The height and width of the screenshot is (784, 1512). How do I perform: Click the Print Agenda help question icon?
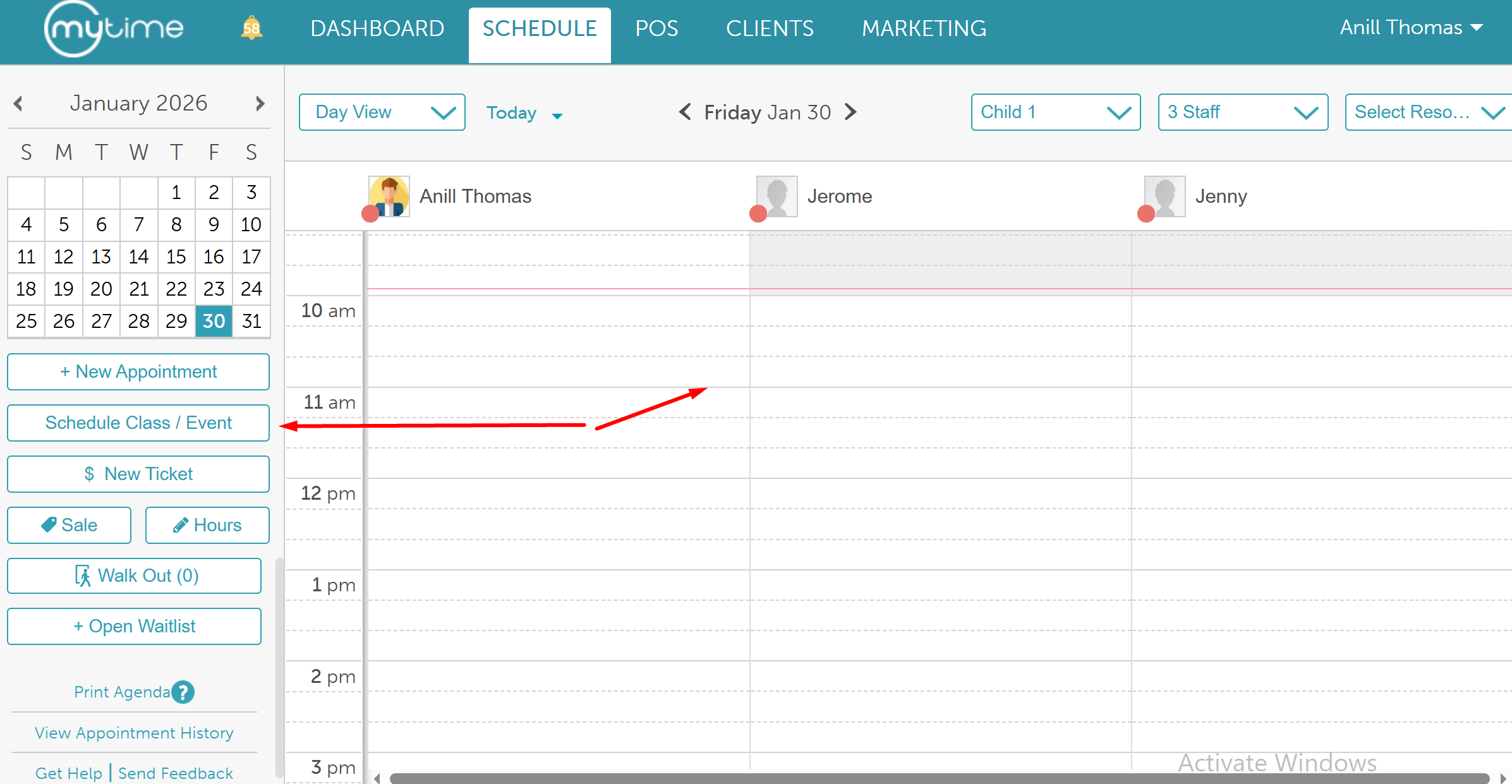pos(183,692)
